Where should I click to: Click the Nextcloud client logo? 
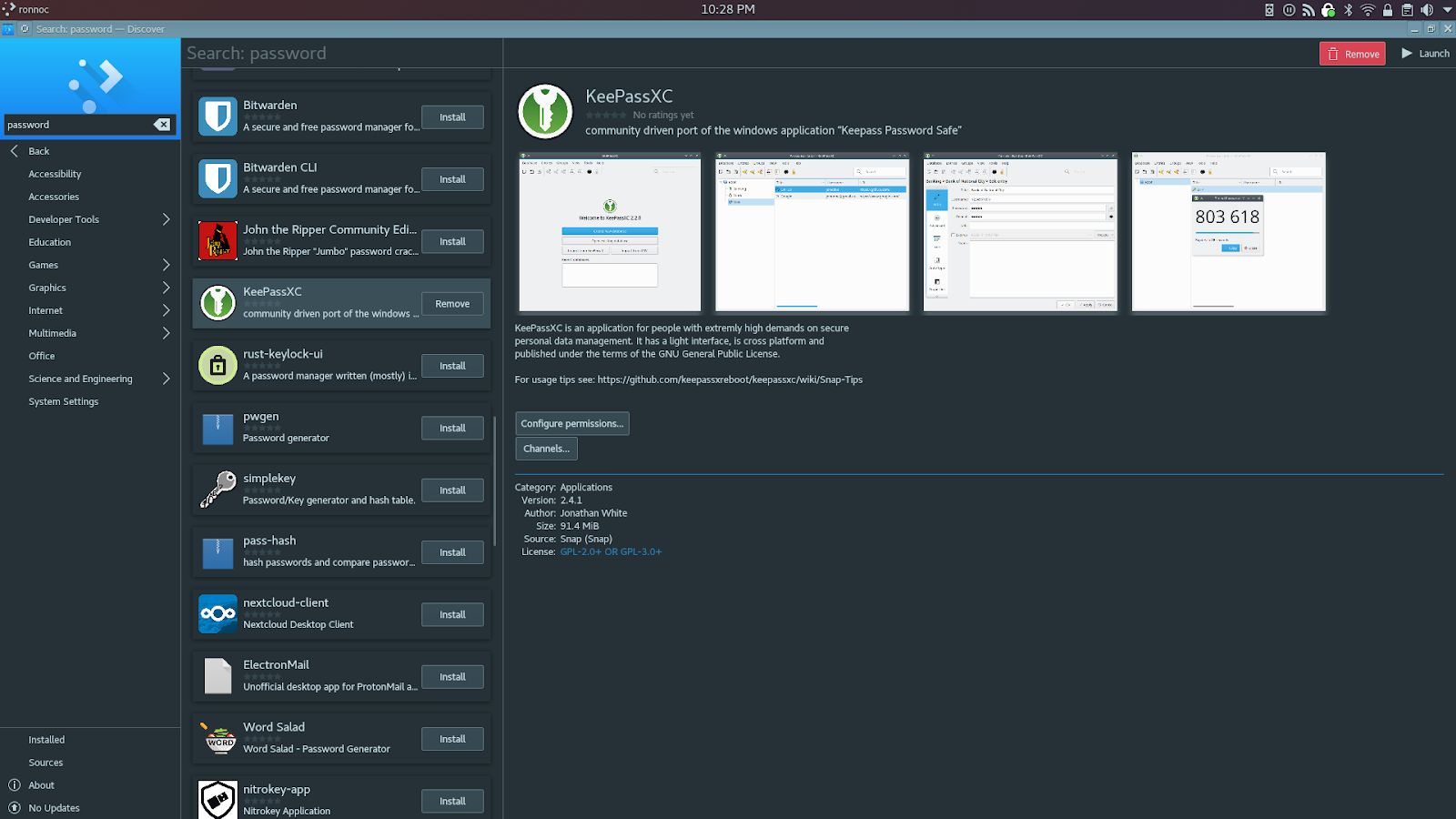pyautogui.click(x=217, y=613)
